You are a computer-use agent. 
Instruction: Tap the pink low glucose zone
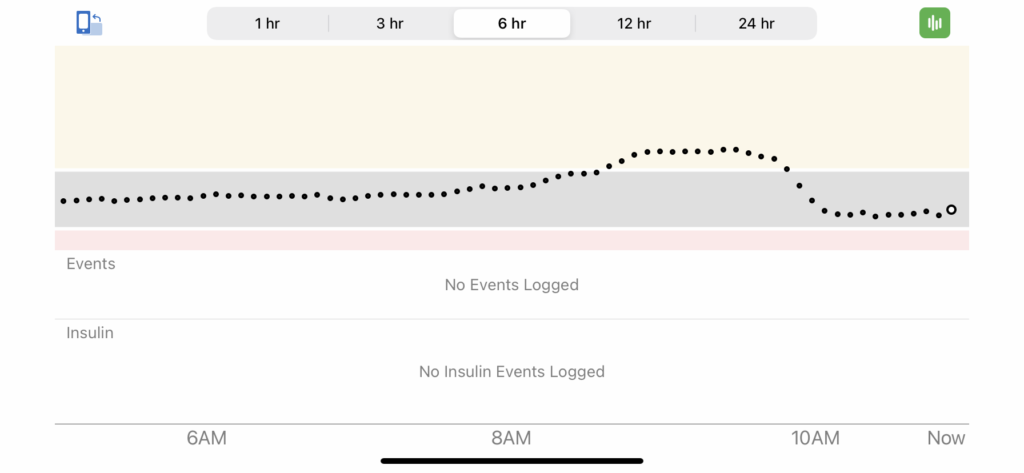click(x=511, y=240)
